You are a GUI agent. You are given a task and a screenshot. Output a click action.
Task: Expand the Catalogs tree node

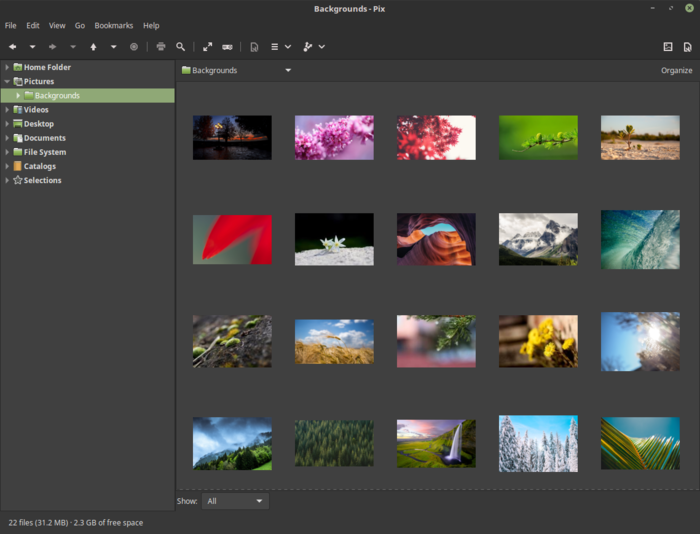coord(7,166)
